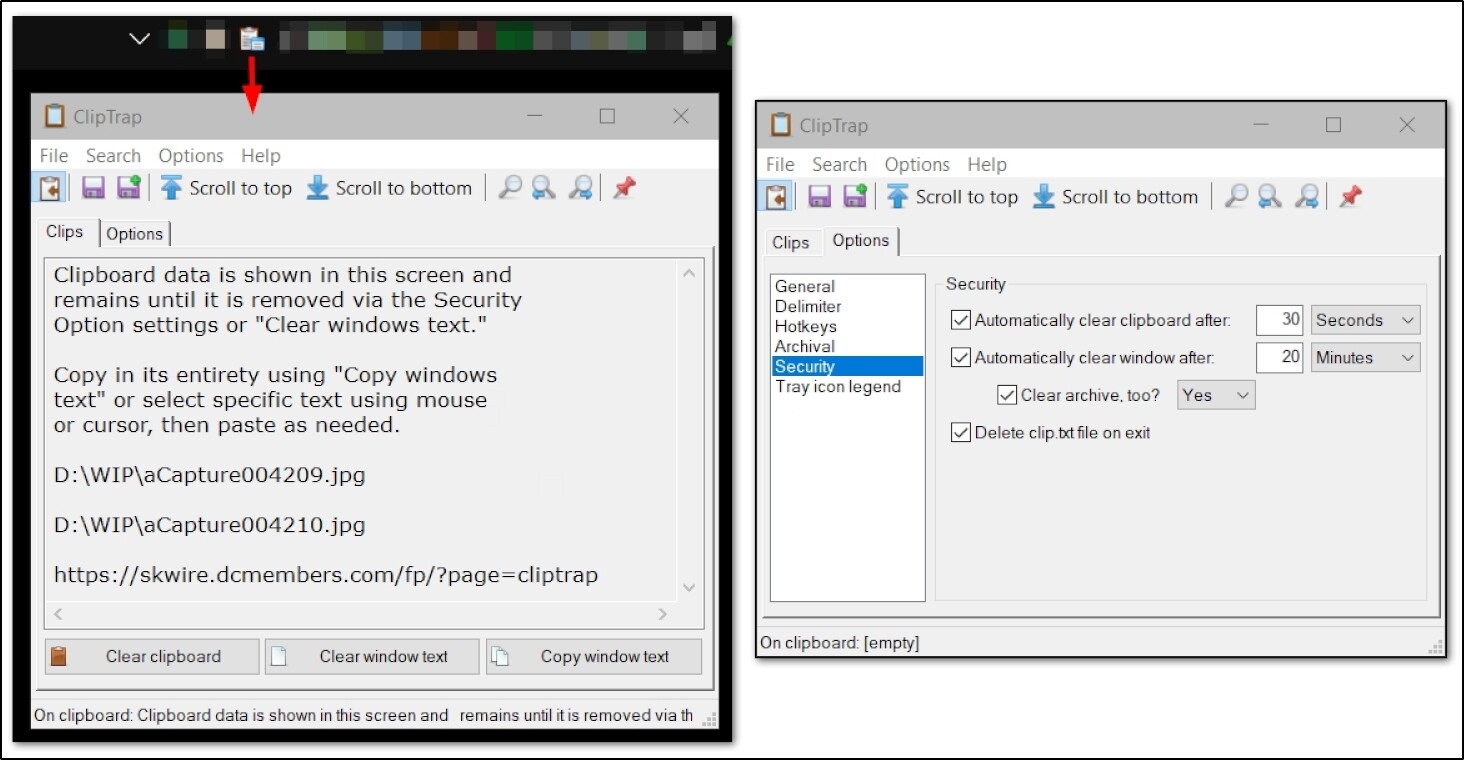Click the D:\WIP\aCapture004209.jpg line
This screenshot has width=1464, height=760.
pyautogui.click(x=210, y=476)
